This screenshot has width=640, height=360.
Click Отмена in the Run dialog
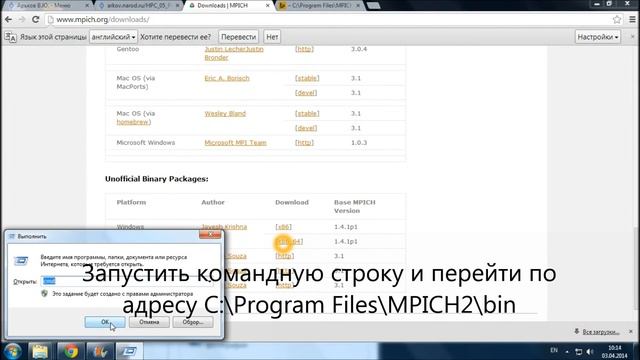149,322
